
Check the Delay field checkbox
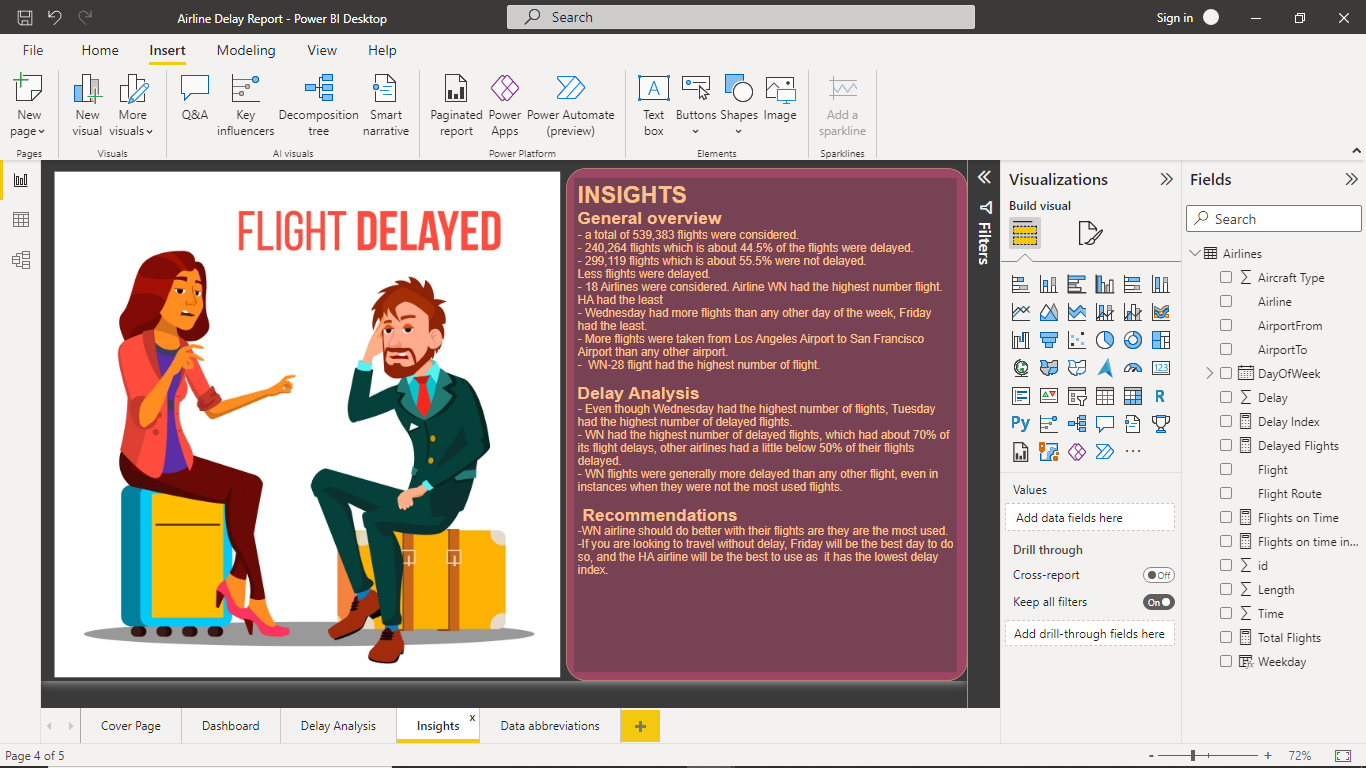(1225, 397)
